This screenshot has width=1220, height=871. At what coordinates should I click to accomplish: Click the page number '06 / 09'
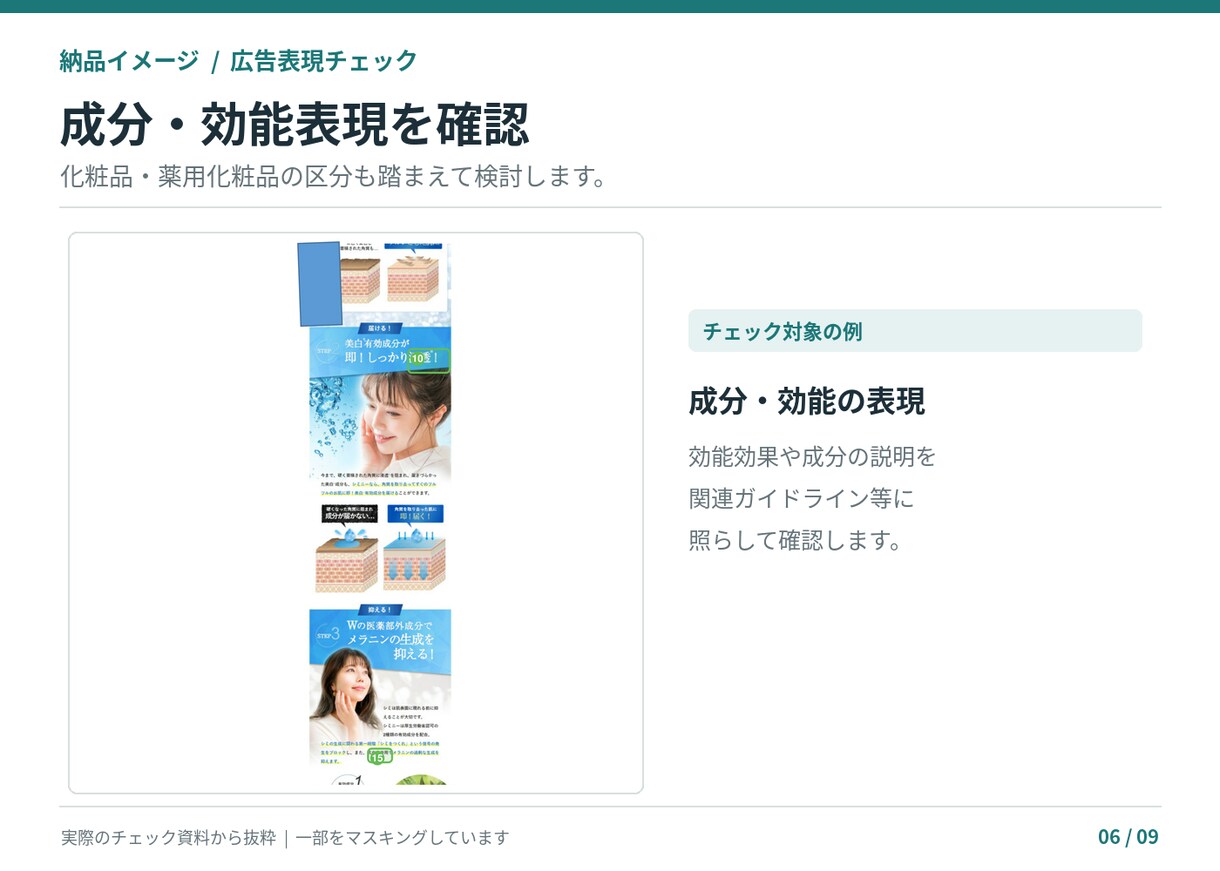pos(1128,837)
